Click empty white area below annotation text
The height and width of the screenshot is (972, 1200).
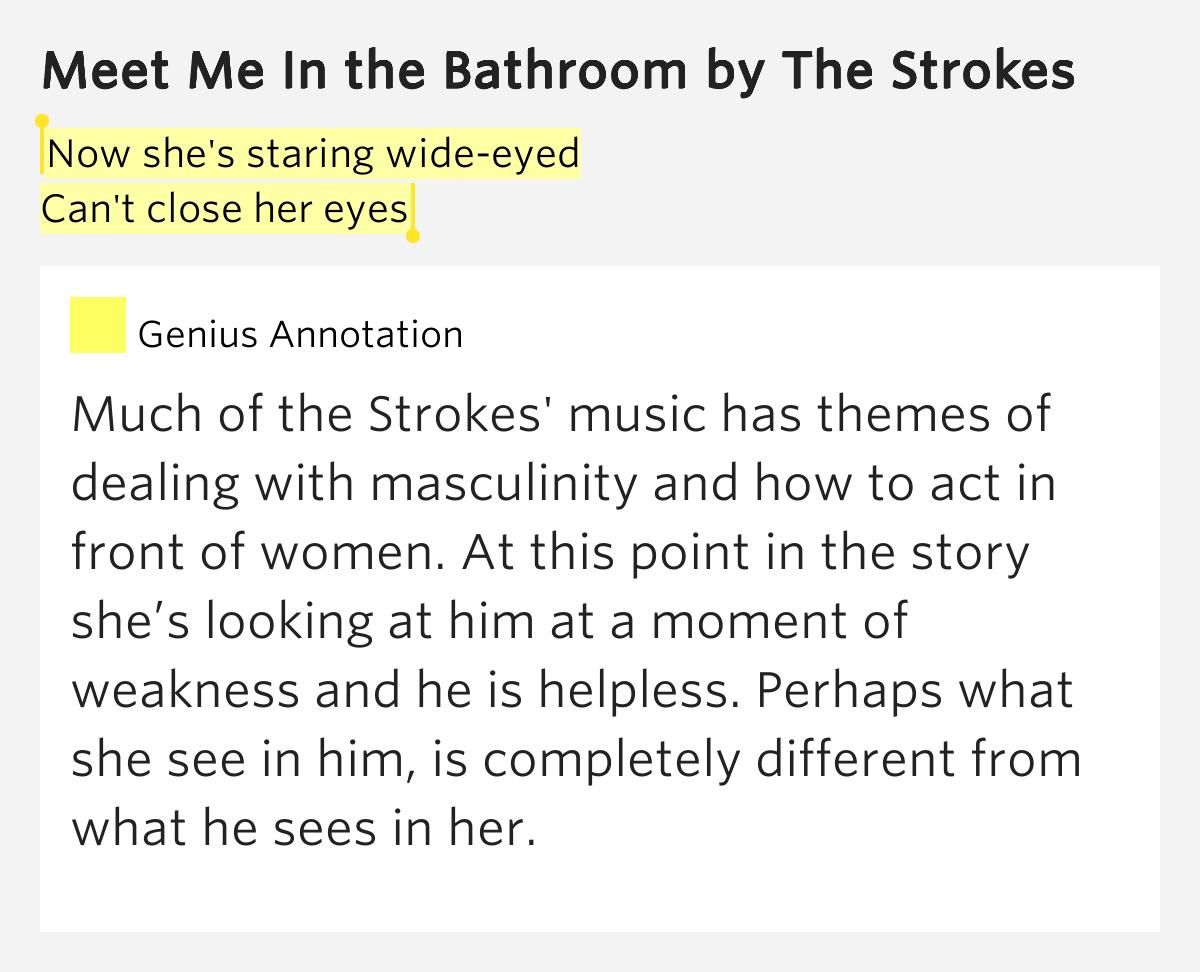[x=600, y=895]
